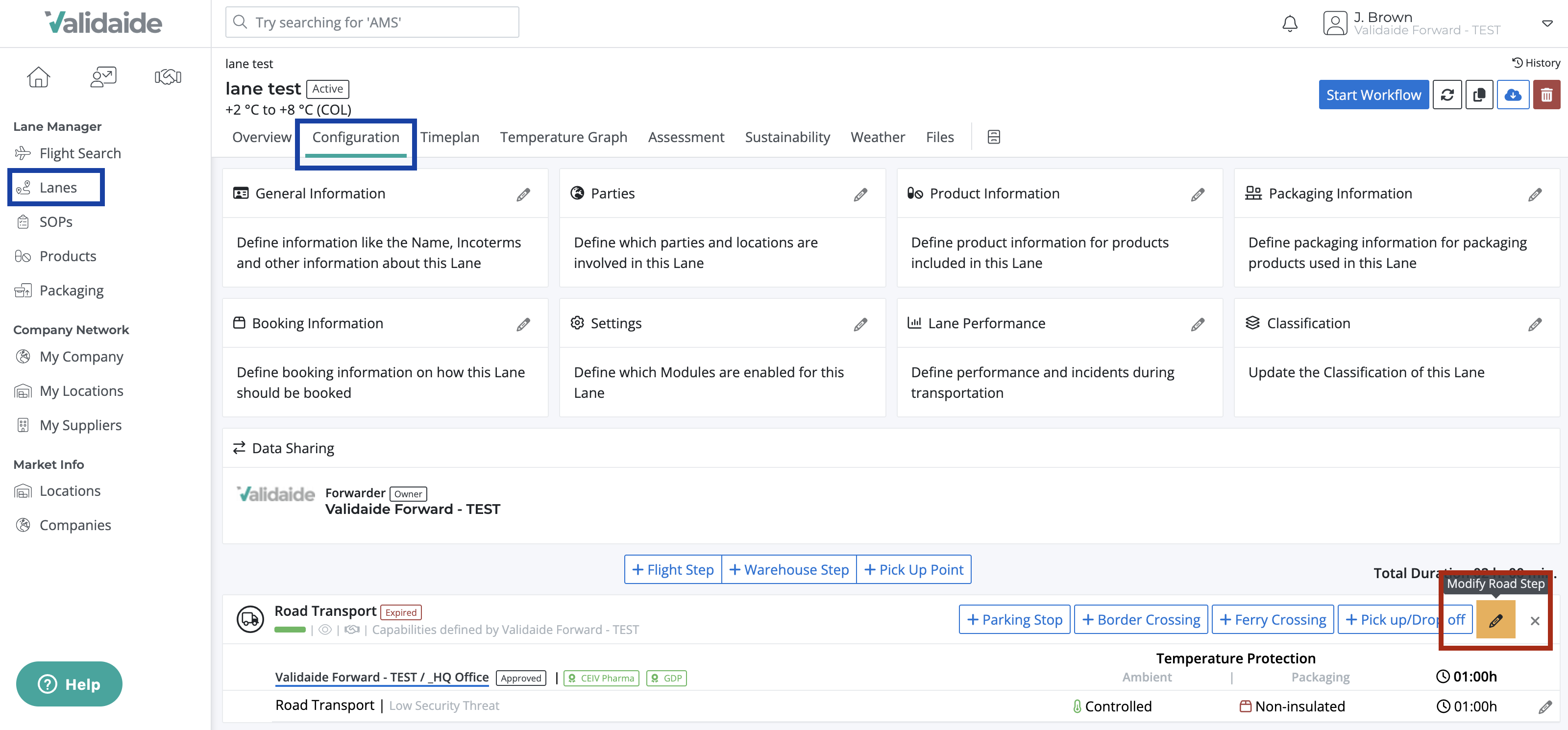Viewport: 1568px width, 730px height.
Task: Open the home dashboard icon
Action: tap(38, 77)
